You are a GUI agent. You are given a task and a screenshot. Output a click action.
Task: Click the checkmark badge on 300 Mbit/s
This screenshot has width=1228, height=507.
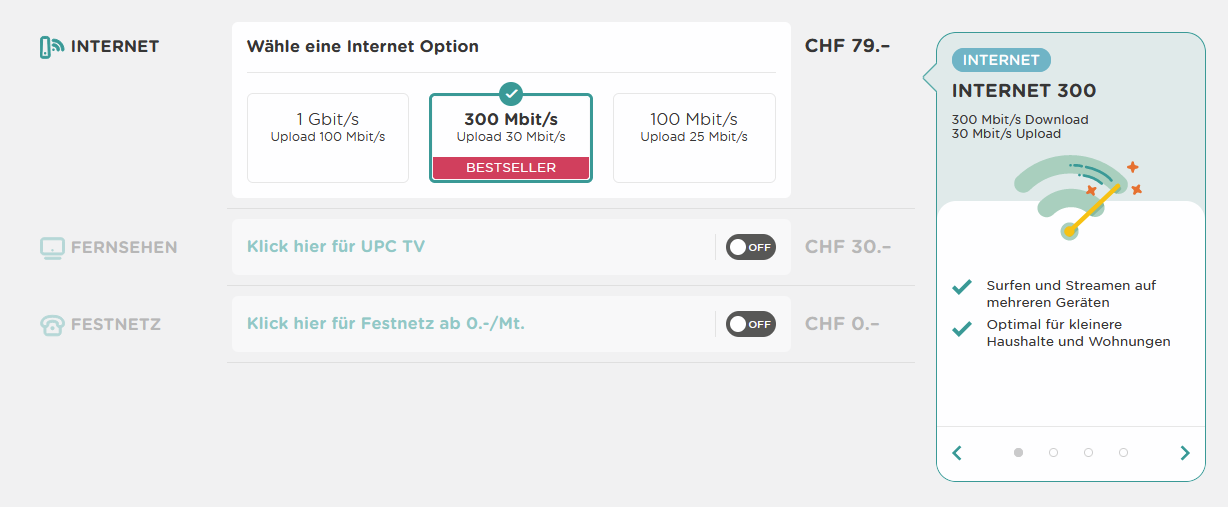(x=511, y=94)
